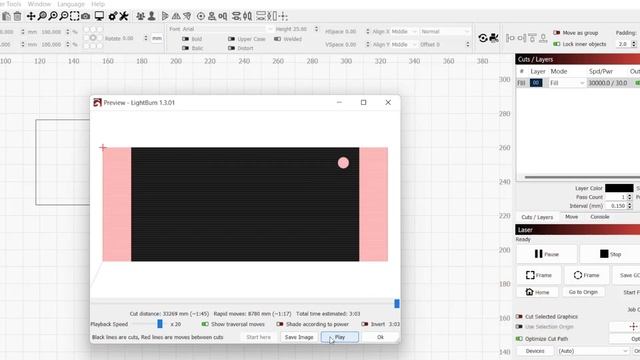Open the Font dropdown showing Arial
The height and width of the screenshot is (360, 640).
click(228, 29)
